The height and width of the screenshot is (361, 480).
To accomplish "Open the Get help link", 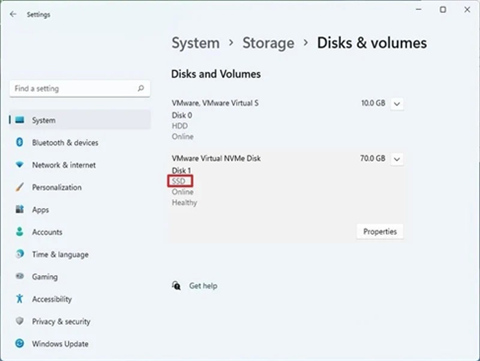I will pyautogui.click(x=203, y=286).
